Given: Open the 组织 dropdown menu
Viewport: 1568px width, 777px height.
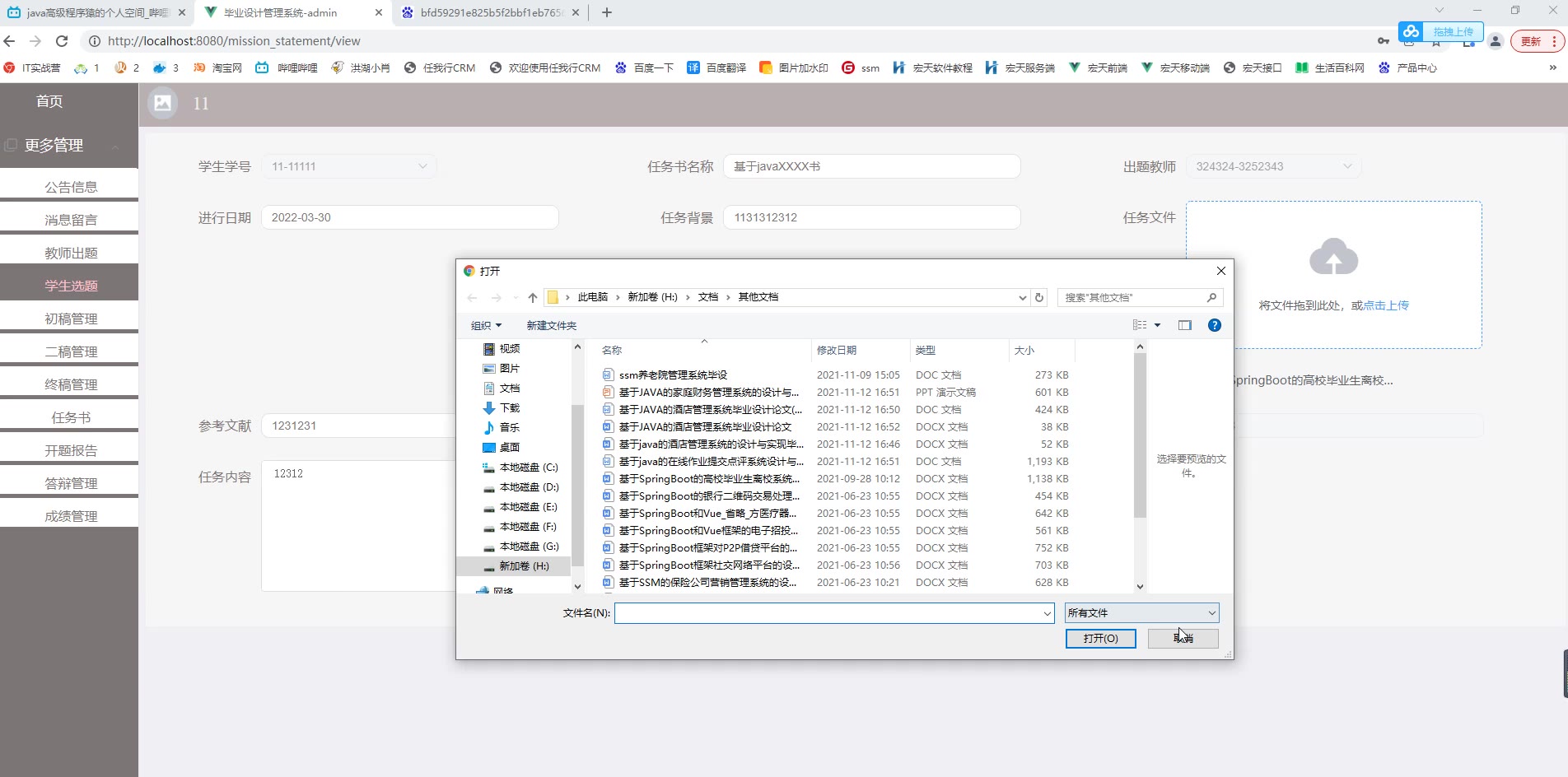Looking at the screenshot, I should click(486, 326).
